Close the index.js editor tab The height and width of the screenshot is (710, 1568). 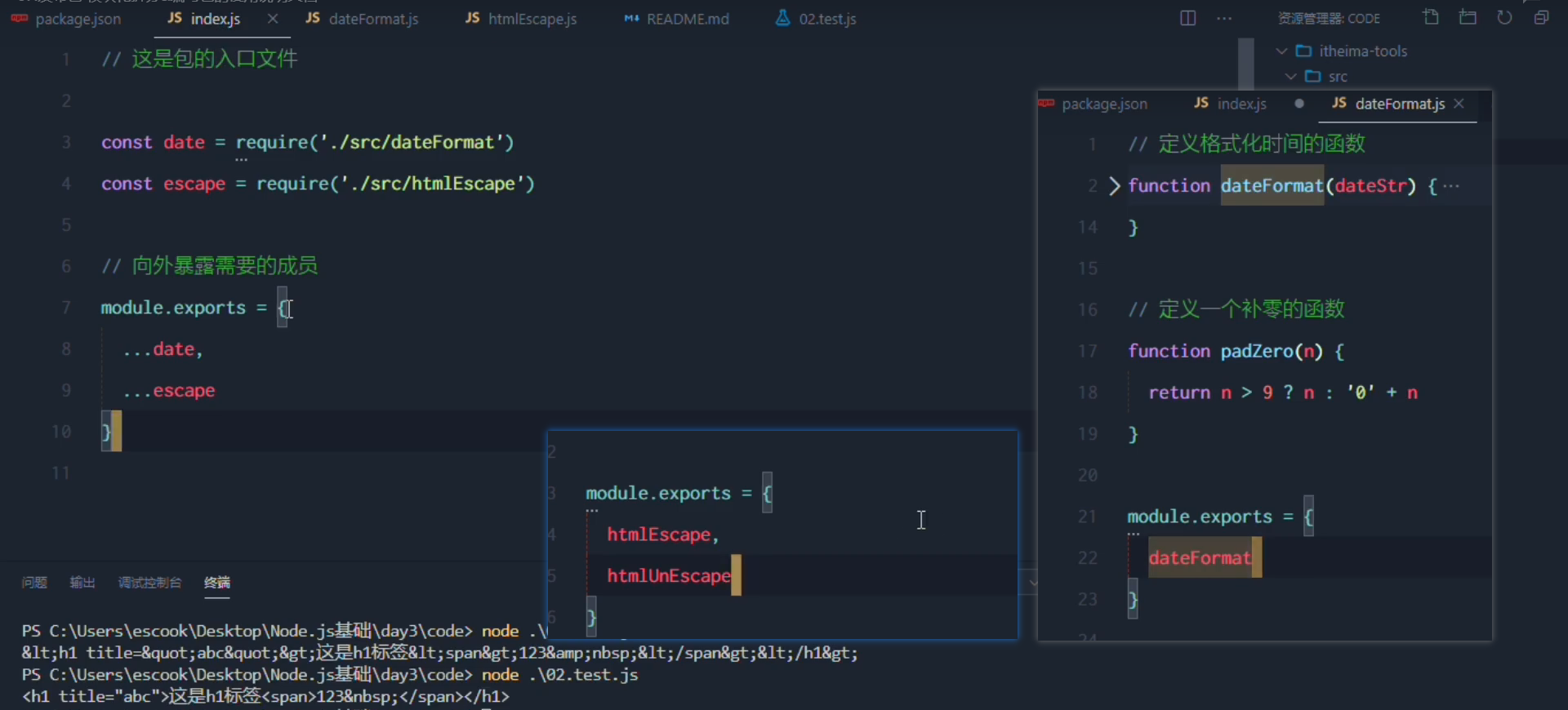point(273,19)
